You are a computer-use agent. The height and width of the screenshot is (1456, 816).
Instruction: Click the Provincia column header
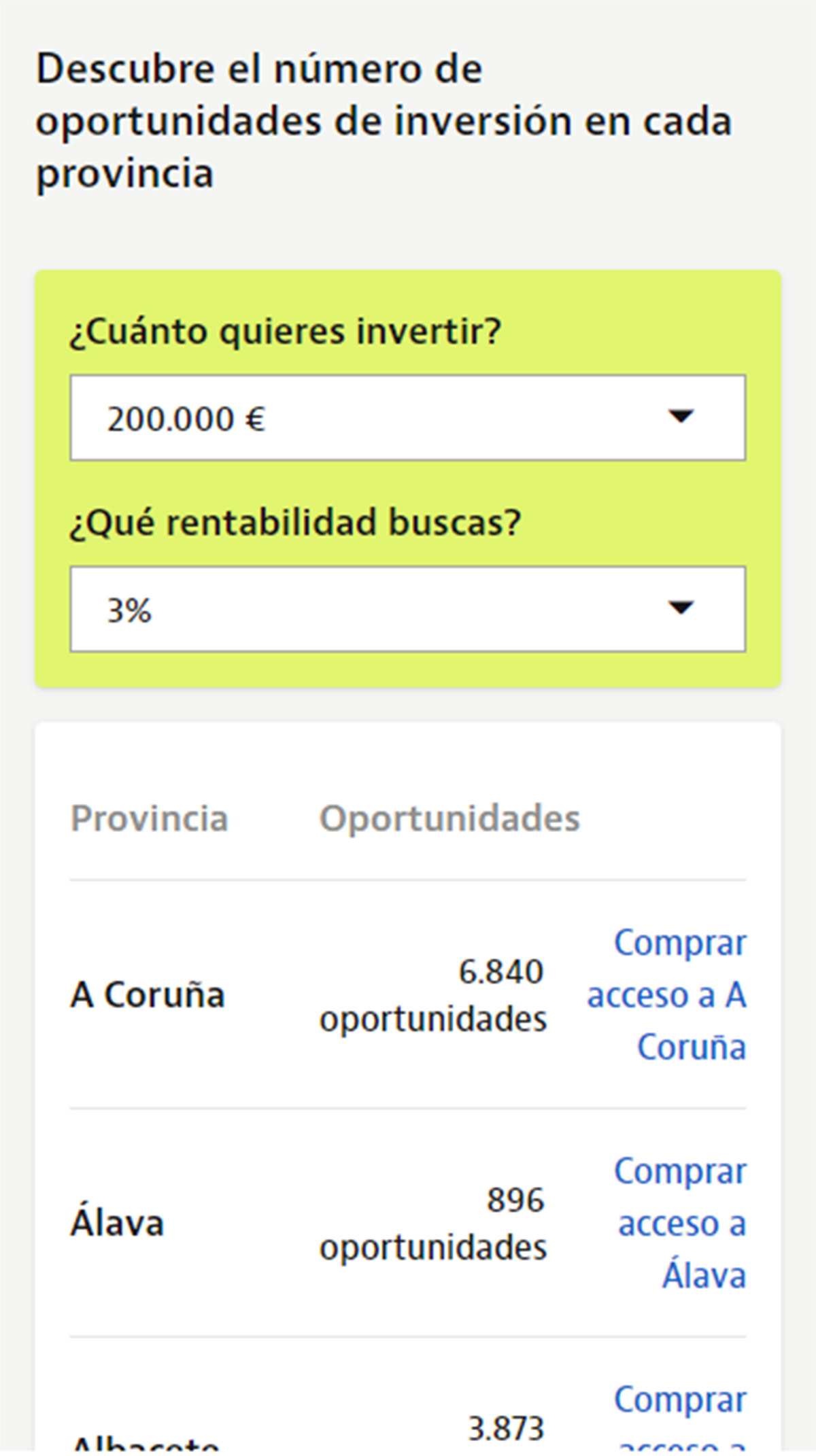pos(150,818)
